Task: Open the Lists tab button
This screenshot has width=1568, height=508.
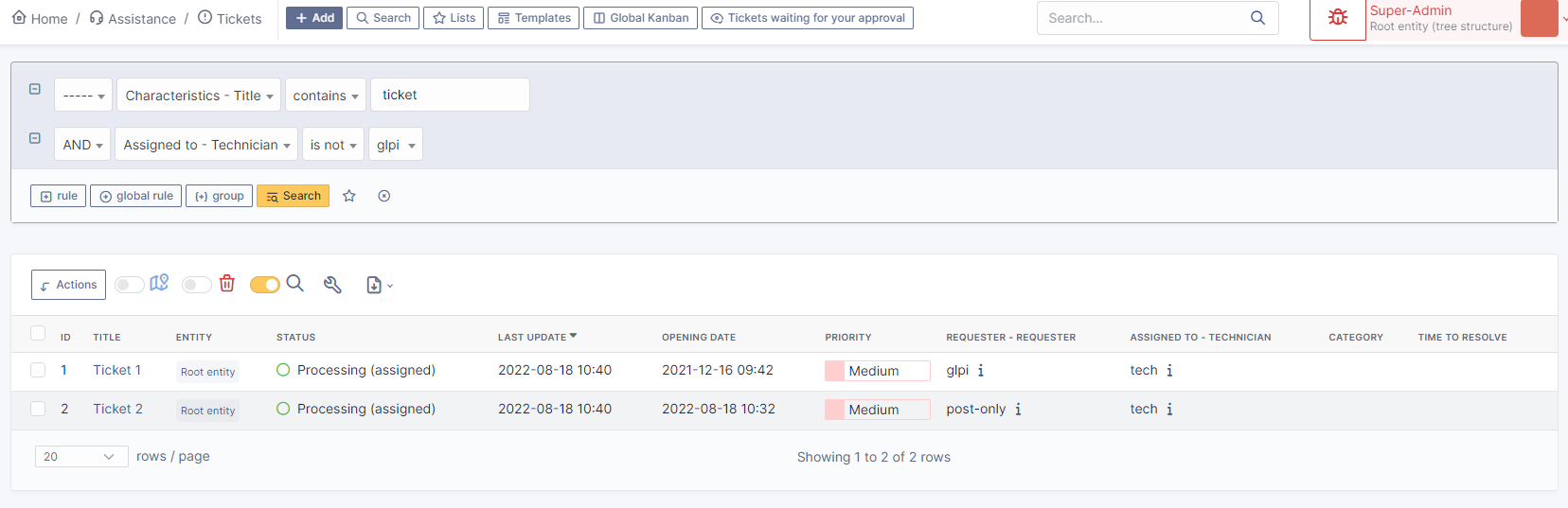Action: click(x=454, y=18)
